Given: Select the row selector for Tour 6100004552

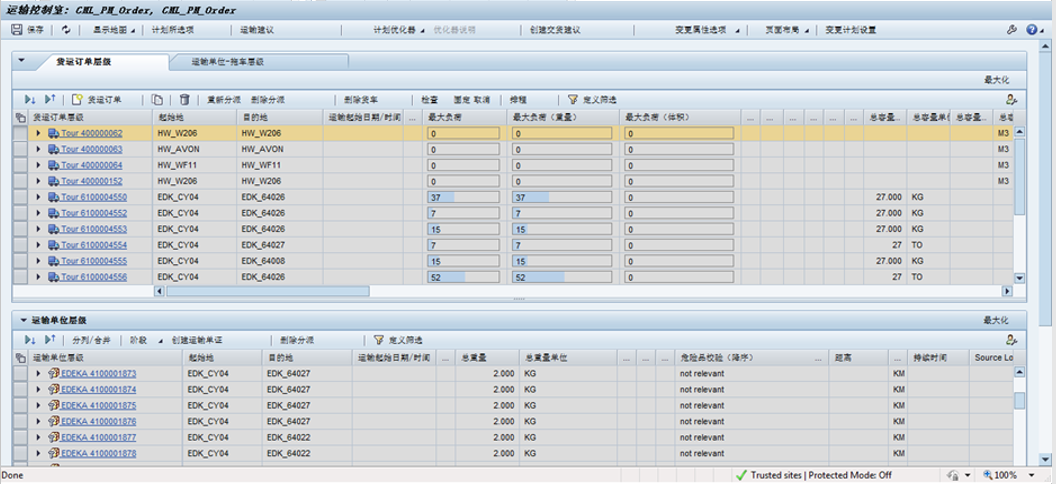Looking at the screenshot, I should click(21, 213).
